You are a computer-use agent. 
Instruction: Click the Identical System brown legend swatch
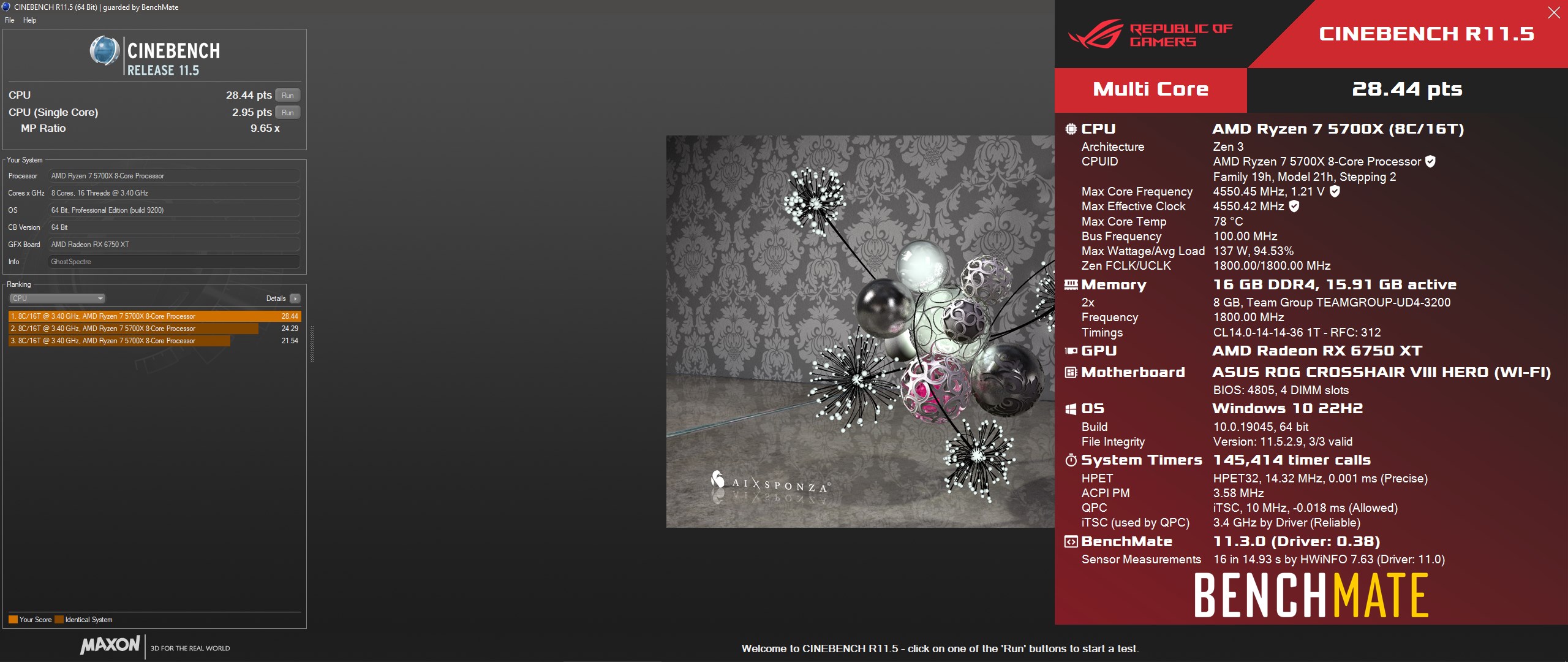[59, 620]
